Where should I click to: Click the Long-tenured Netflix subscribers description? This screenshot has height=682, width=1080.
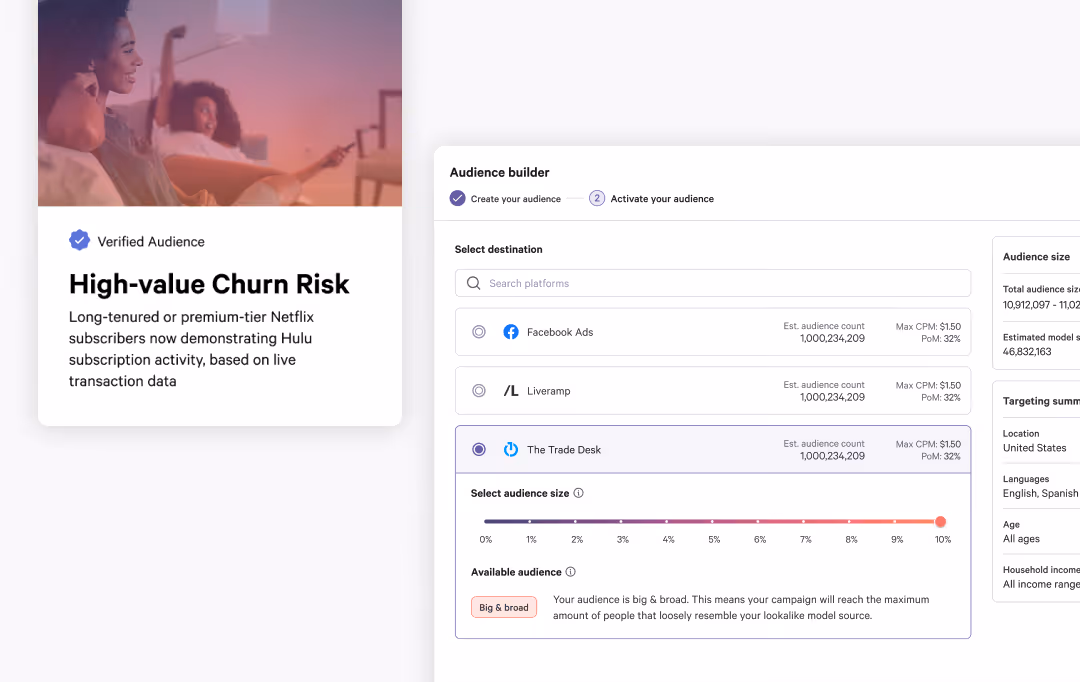point(191,349)
